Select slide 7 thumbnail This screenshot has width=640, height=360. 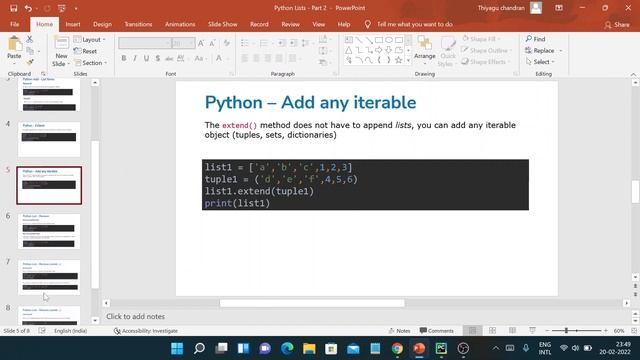click(49, 277)
